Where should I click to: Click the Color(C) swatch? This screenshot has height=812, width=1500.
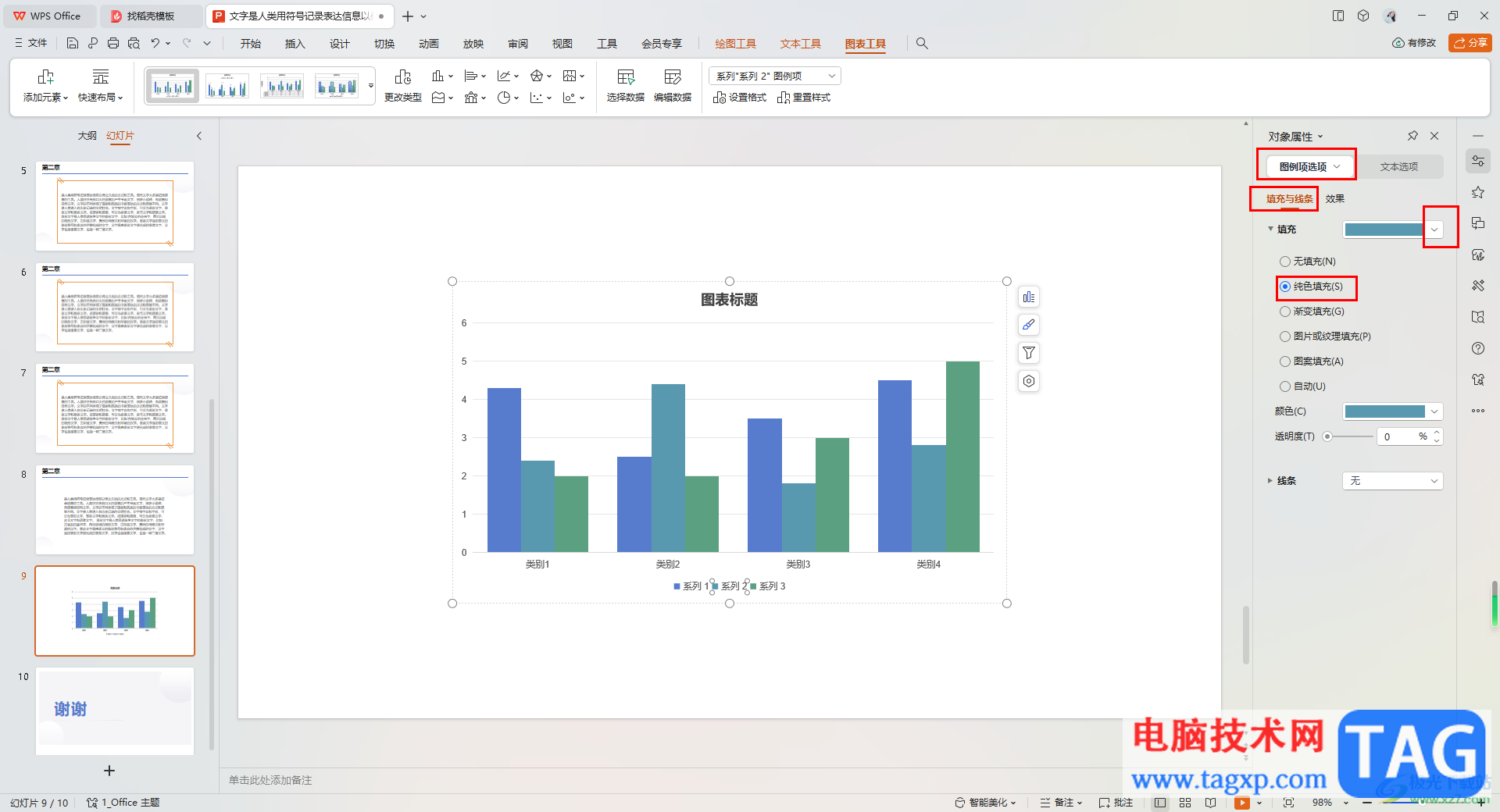pyautogui.click(x=1385, y=411)
